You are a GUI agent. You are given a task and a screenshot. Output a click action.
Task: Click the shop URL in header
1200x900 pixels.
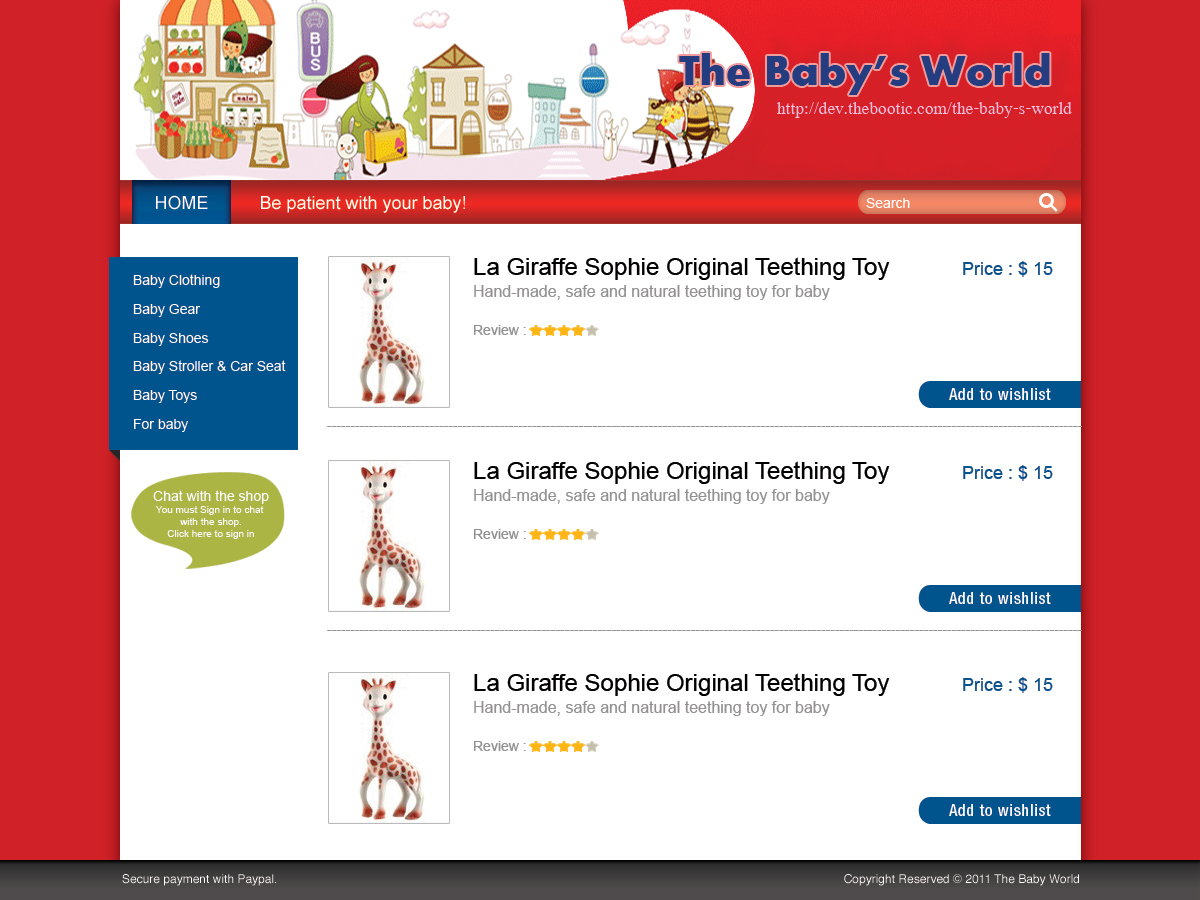[x=924, y=109]
